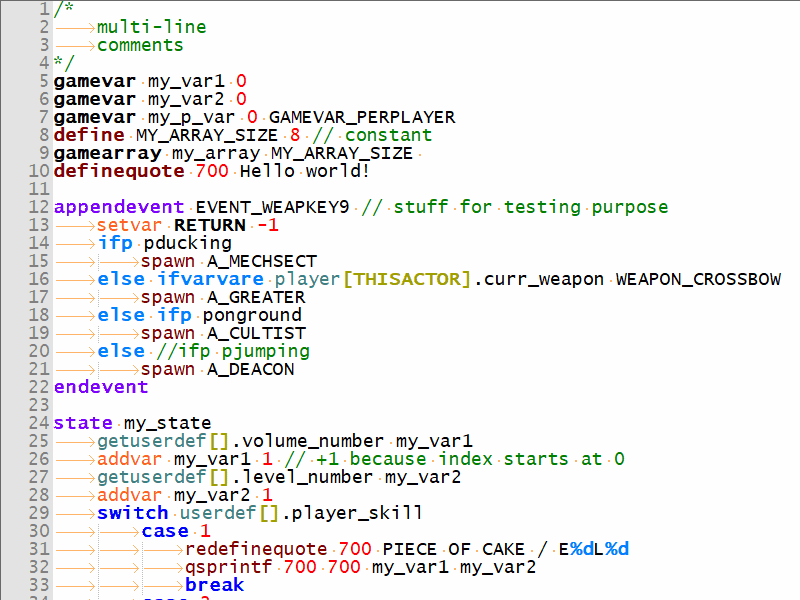Click 'my_var1' on the line 5 gamevar declaration
The width and height of the screenshot is (800, 600).
click(x=186, y=81)
